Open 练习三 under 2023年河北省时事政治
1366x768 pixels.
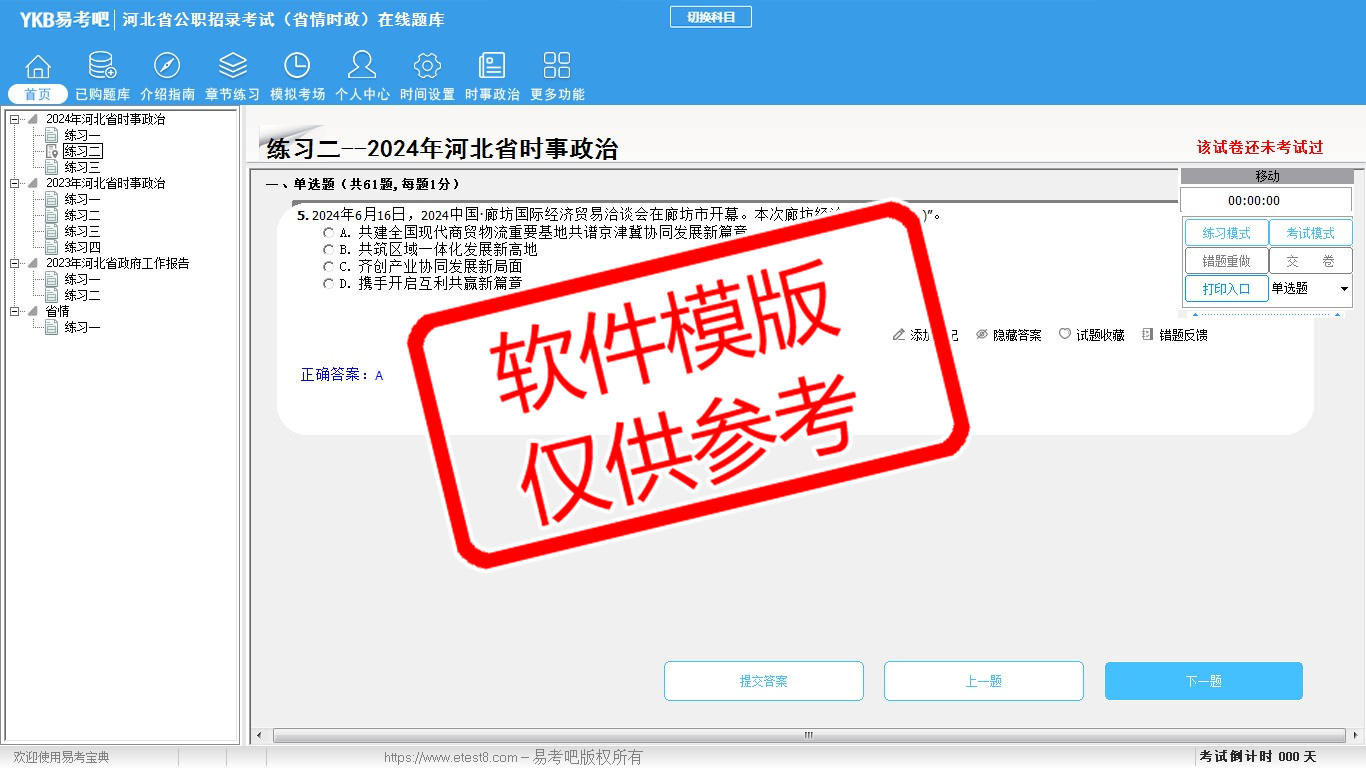pyautogui.click(x=83, y=232)
